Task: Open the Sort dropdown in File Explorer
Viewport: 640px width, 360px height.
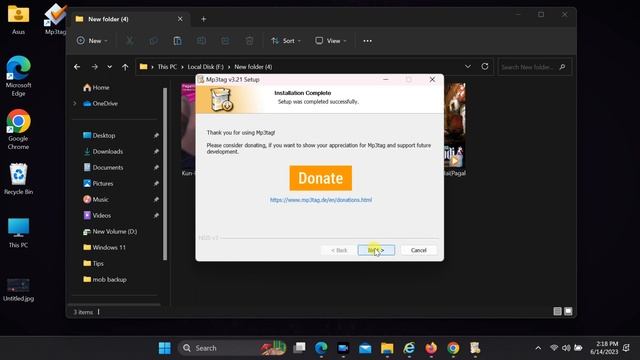Action: pyautogui.click(x=286, y=41)
